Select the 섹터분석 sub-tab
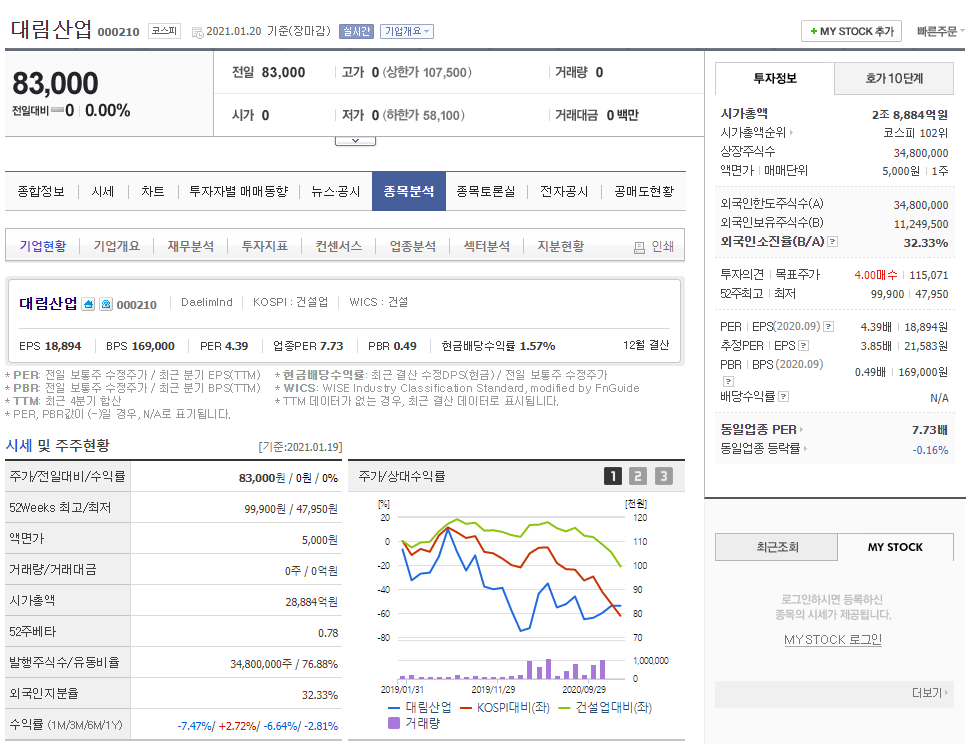970x744 pixels. point(487,246)
